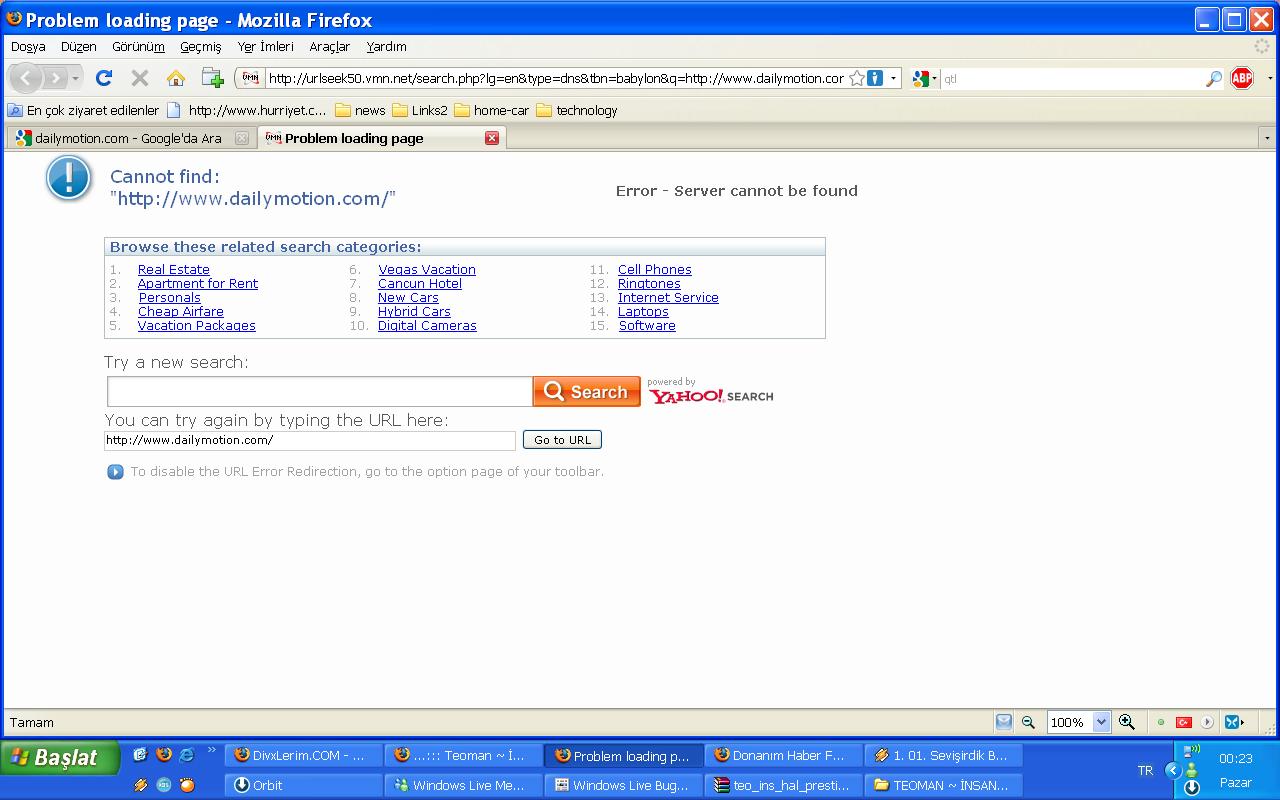This screenshot has width=1280, height=800.
Task: Go forward with the Forward arrow button
Action: coord(54,78)
